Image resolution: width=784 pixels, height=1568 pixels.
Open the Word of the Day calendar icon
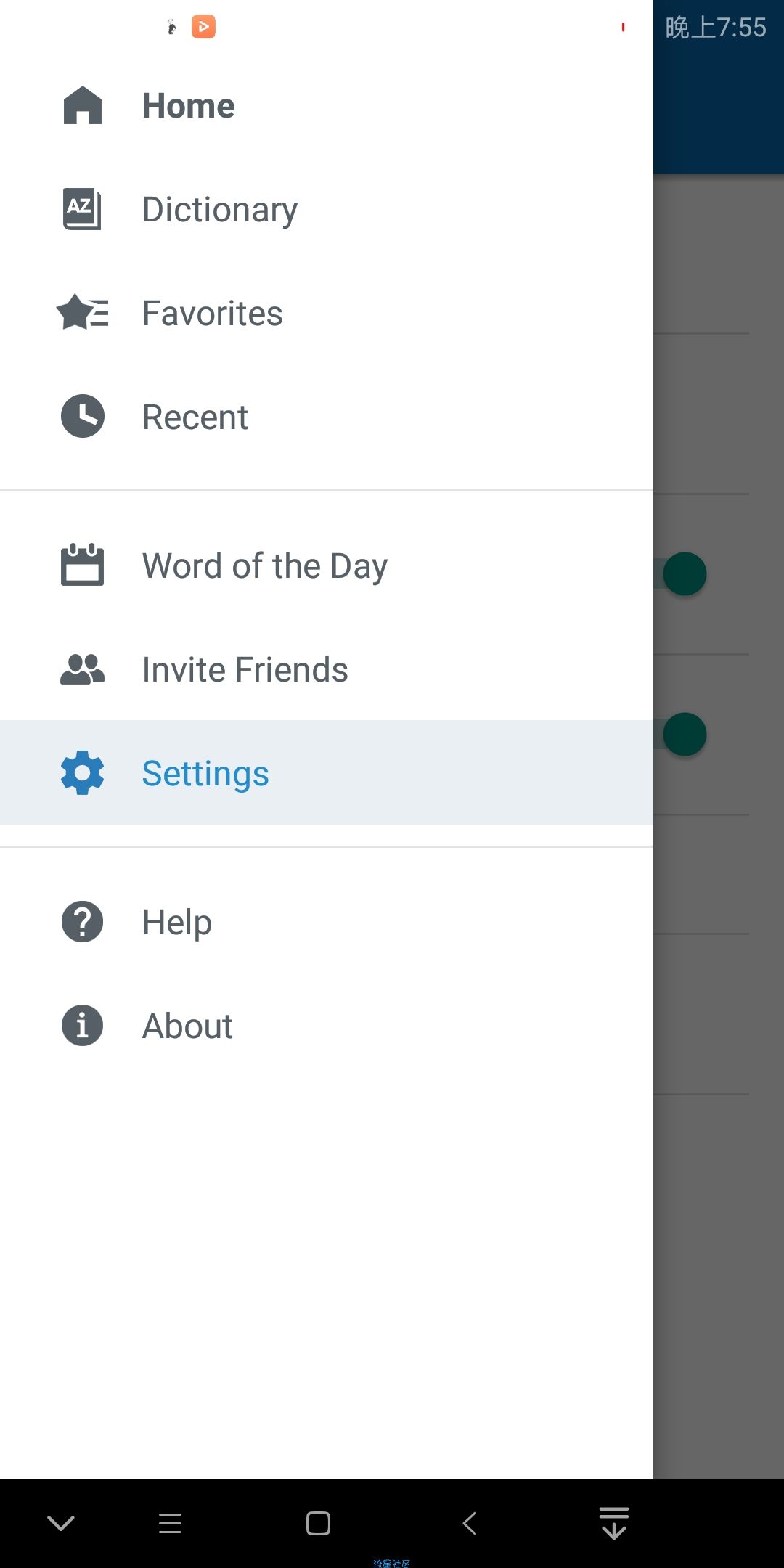tap(82, 565)
